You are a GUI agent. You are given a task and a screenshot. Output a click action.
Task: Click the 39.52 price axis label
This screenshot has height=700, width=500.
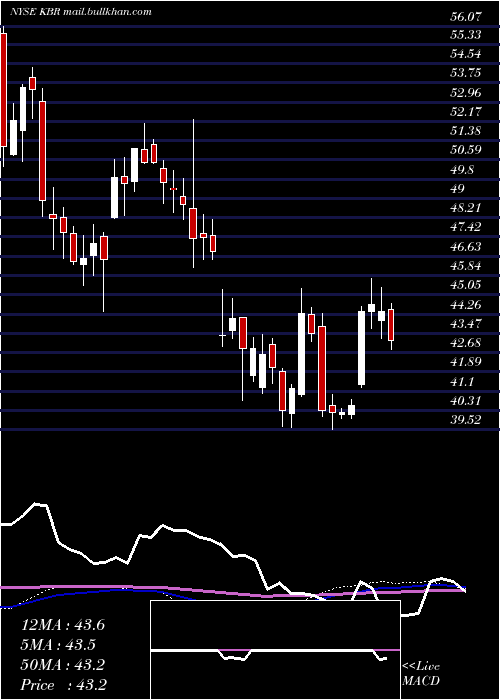[466, 420]
